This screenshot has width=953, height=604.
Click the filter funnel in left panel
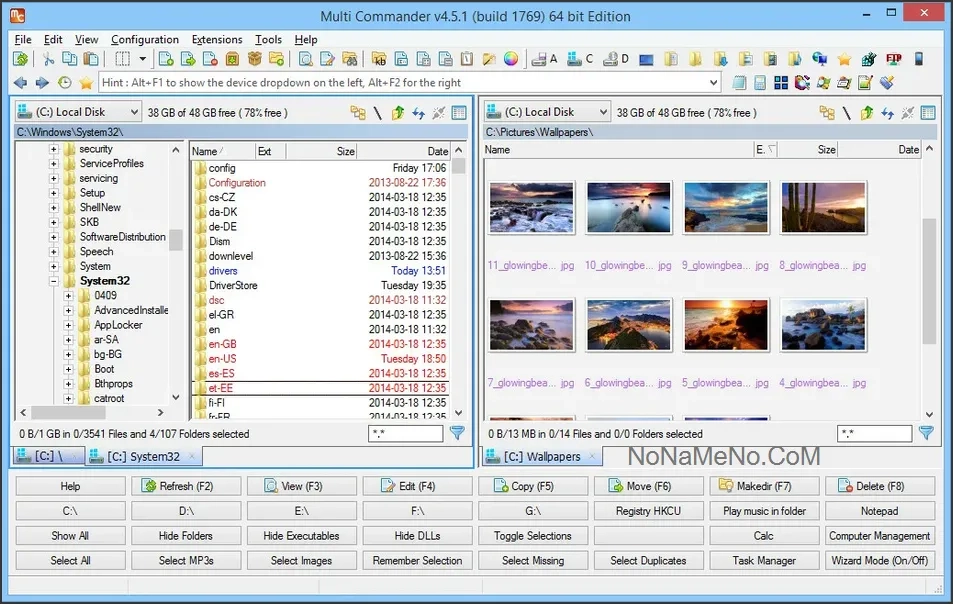click(x=457, y=433)
